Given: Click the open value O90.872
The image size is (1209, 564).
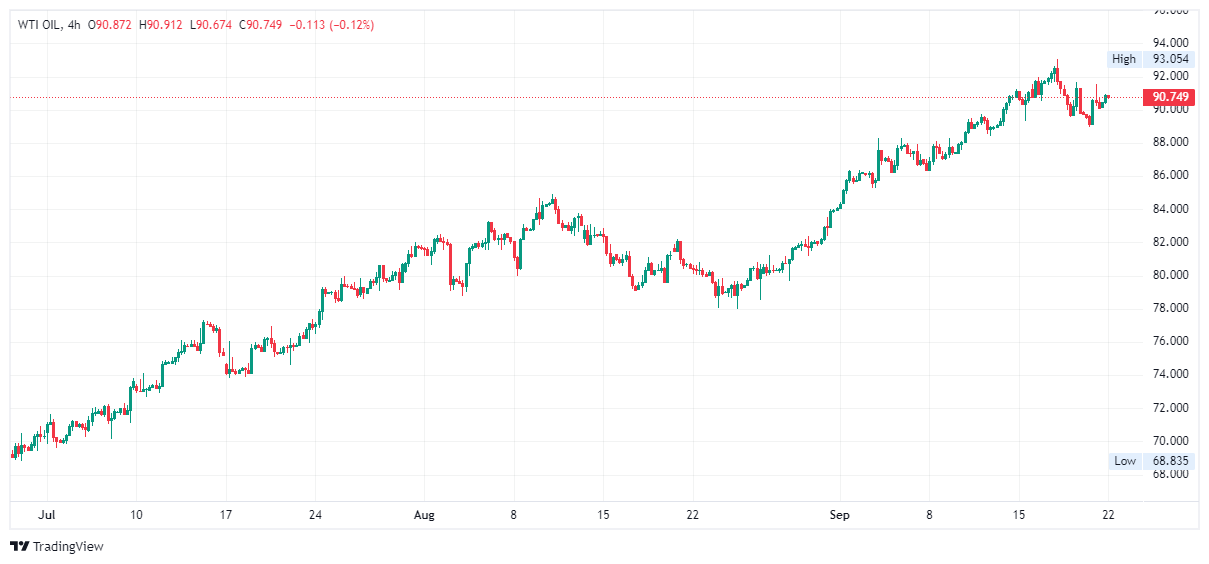Looking at the screenshot, I should click(x=112, y=24).
